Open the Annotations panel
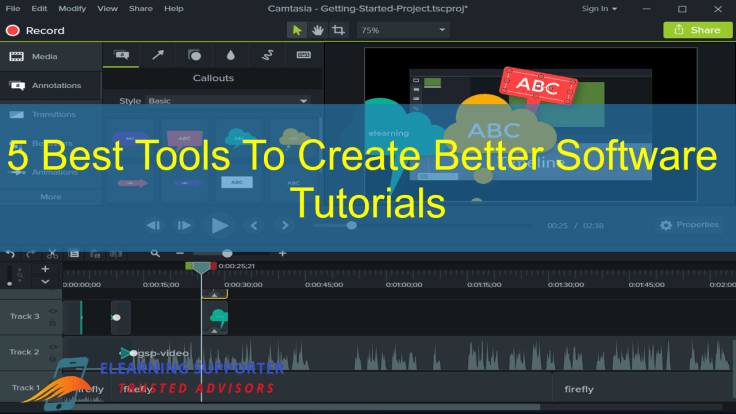 [51, 85]
